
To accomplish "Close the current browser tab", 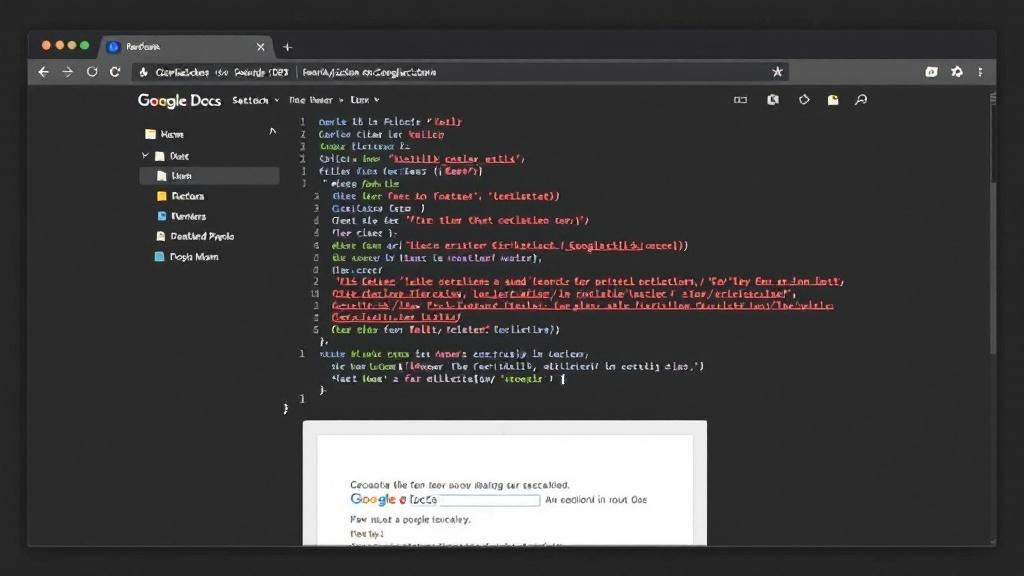I will pyautogui.click(x=261, y=47).
